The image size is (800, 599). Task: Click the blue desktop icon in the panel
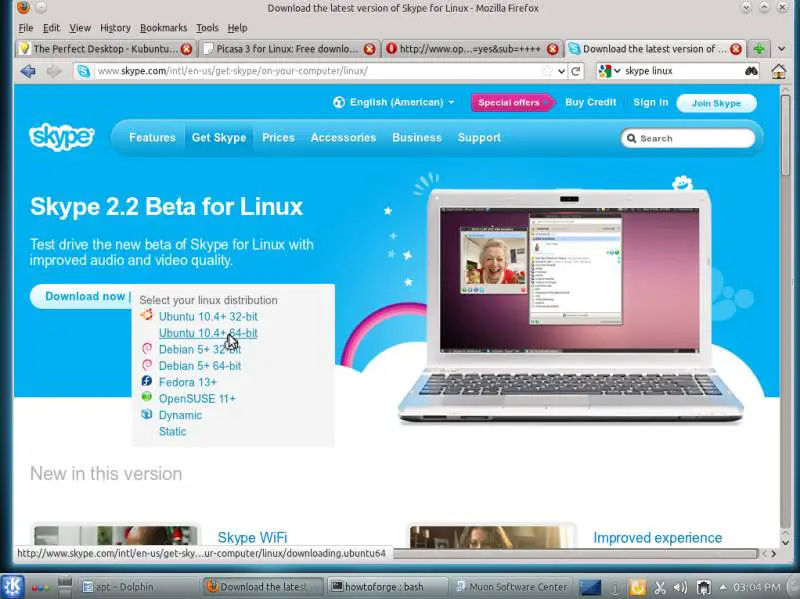(x=590, y=587)
